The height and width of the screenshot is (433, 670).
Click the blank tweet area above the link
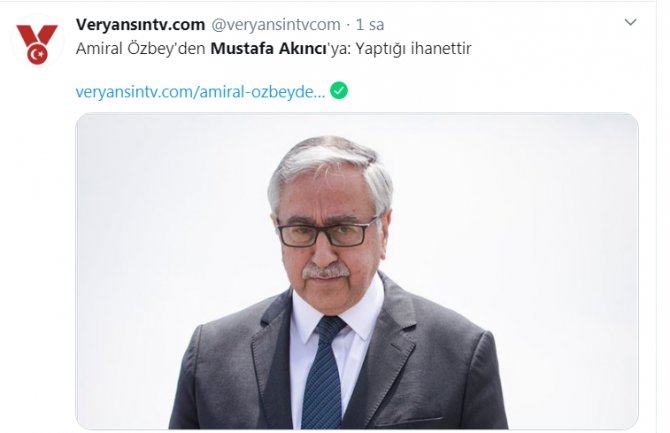[x=273, y=70]
